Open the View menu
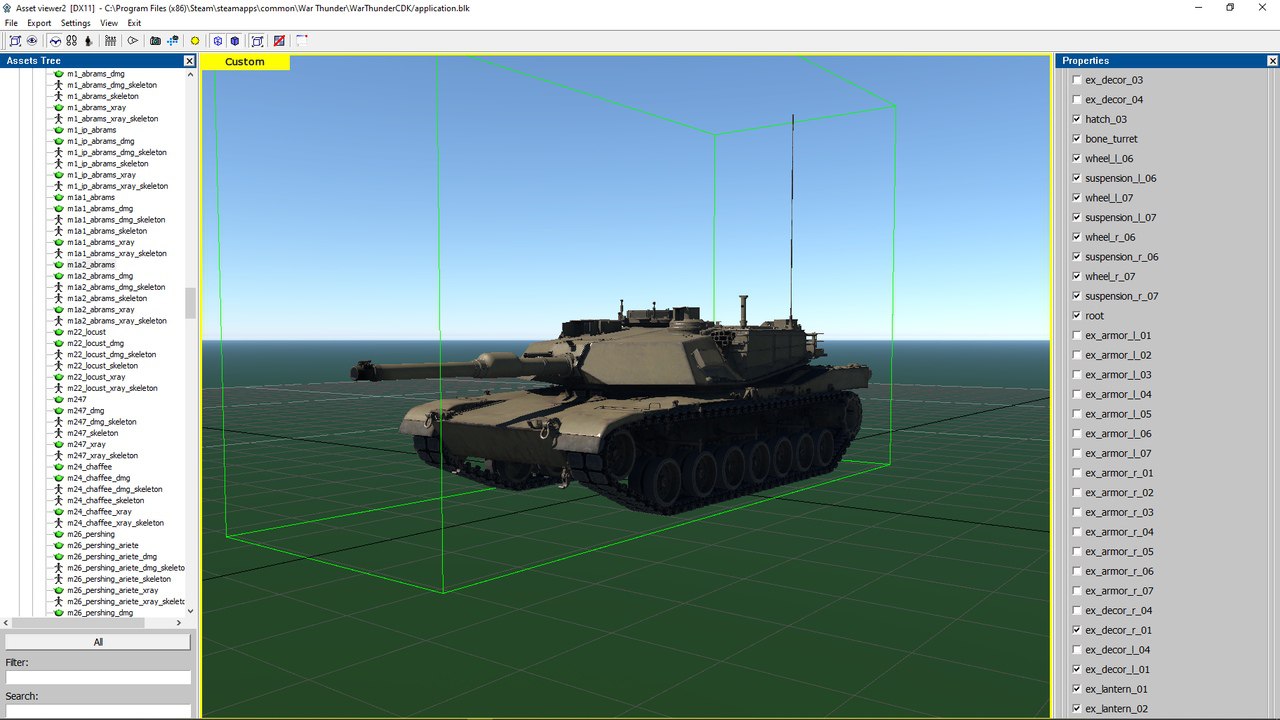This screenshot has height=720, width=1280. (109, 23)
